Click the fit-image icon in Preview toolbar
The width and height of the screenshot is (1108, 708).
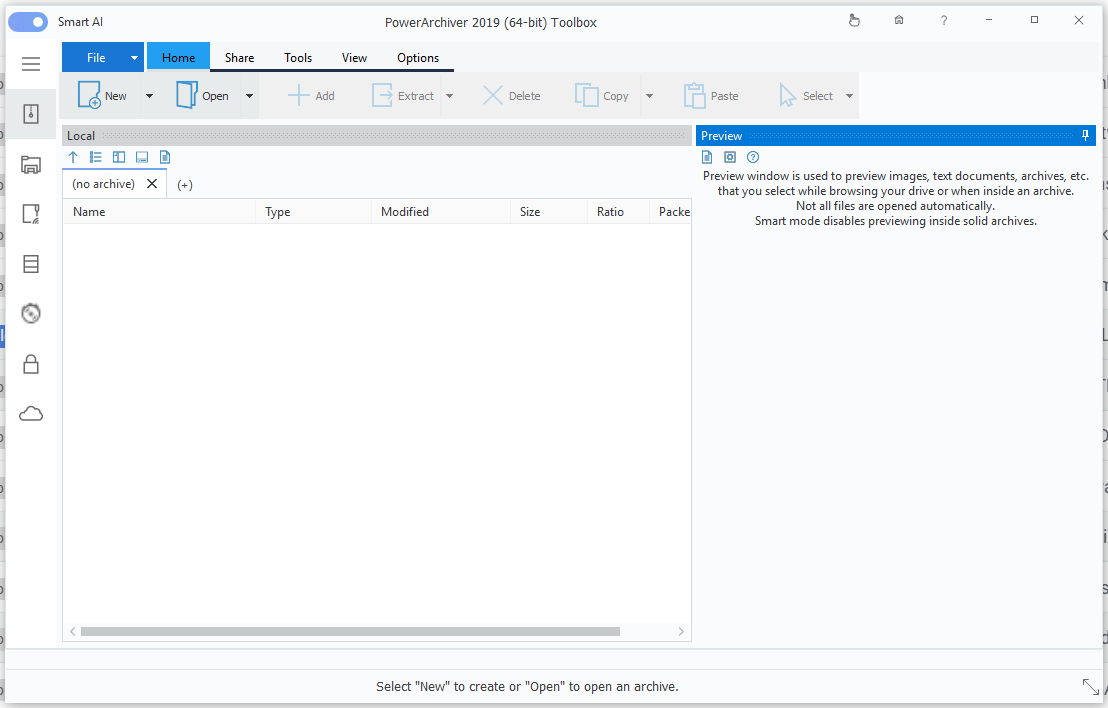pos(730,157)
